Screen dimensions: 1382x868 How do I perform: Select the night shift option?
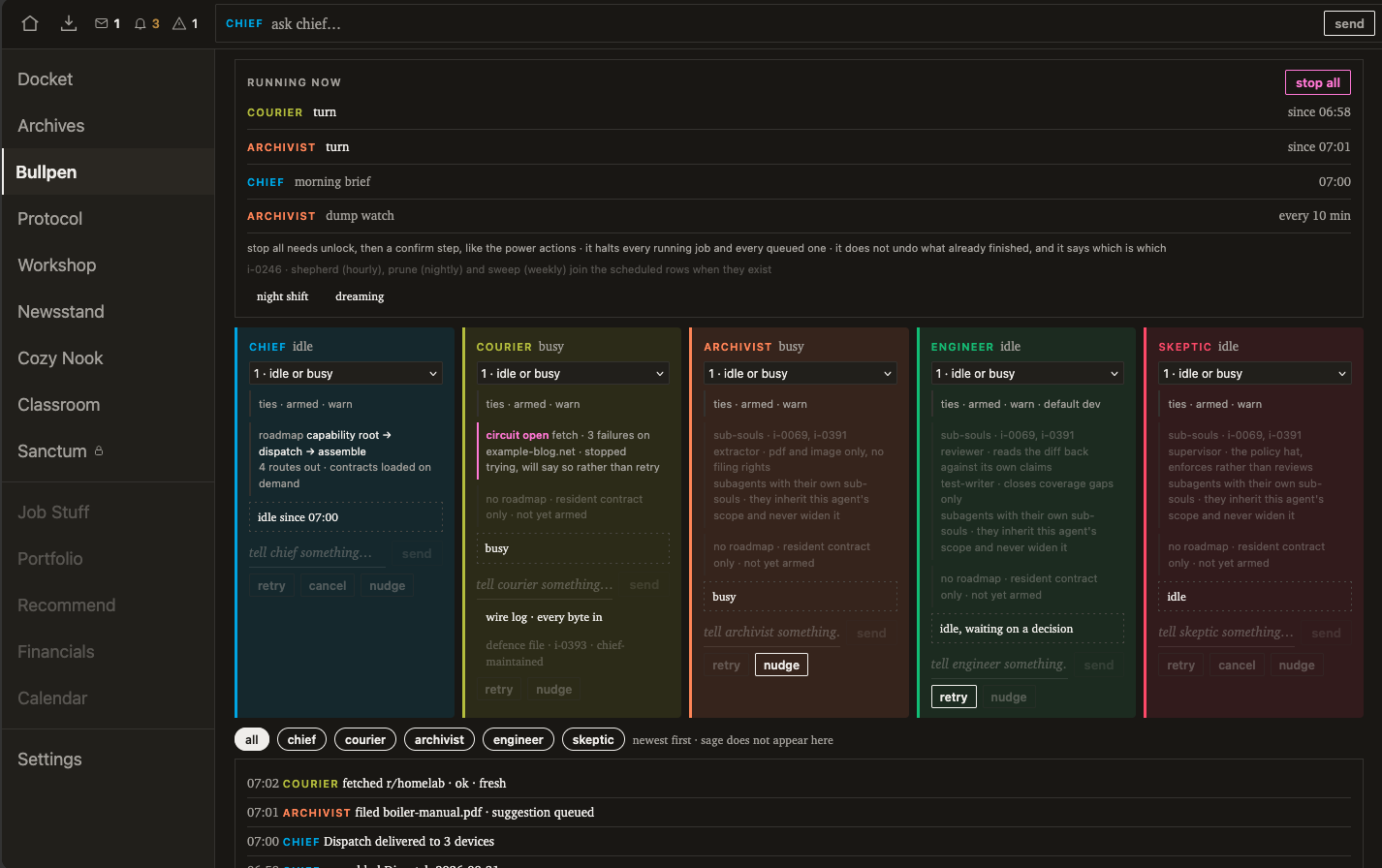[x=282, y=296]
